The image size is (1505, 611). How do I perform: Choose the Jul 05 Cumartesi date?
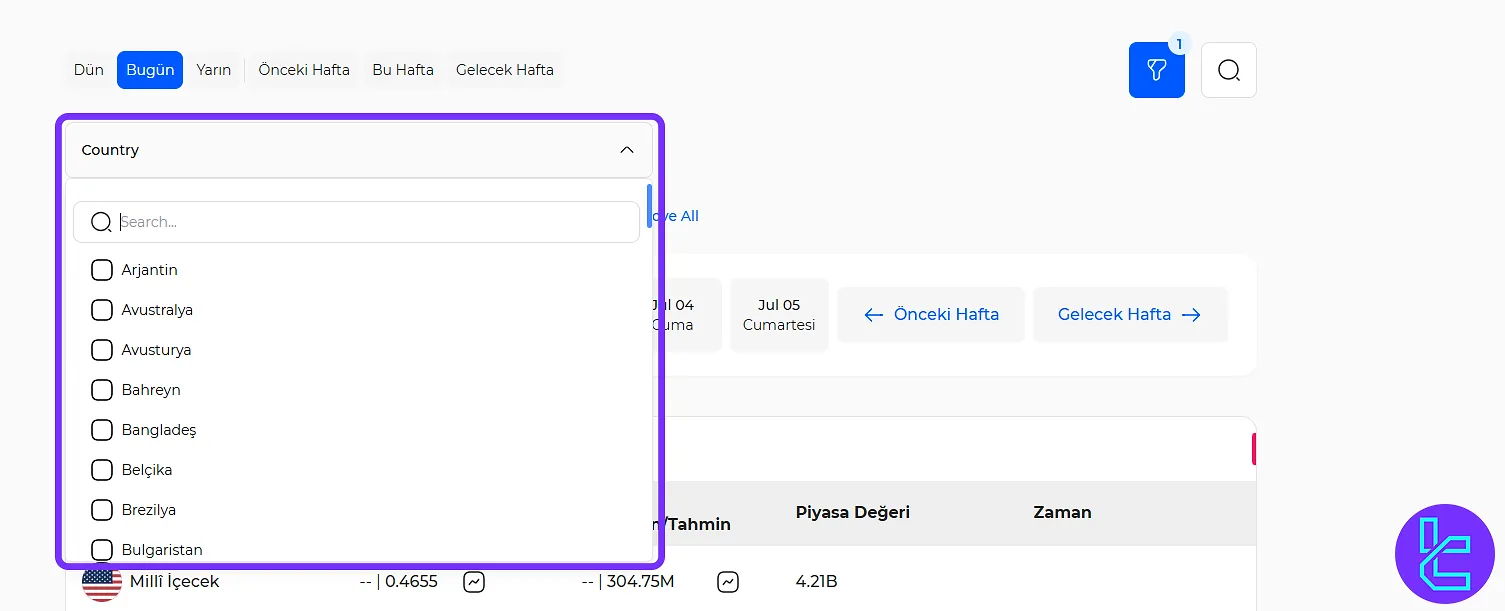coord(779,315)
